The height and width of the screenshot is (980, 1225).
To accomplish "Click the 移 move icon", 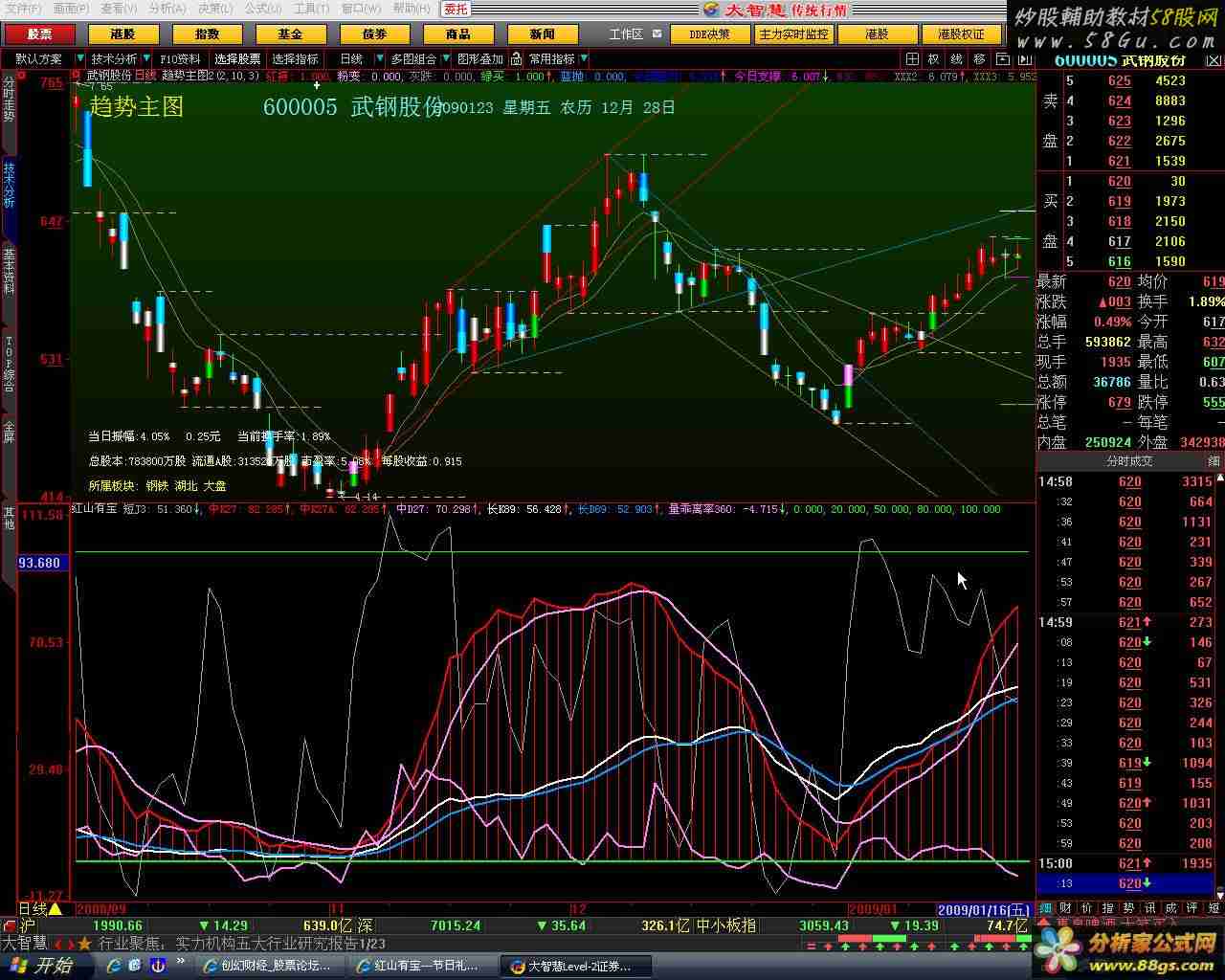I will (x=979, y=59).
